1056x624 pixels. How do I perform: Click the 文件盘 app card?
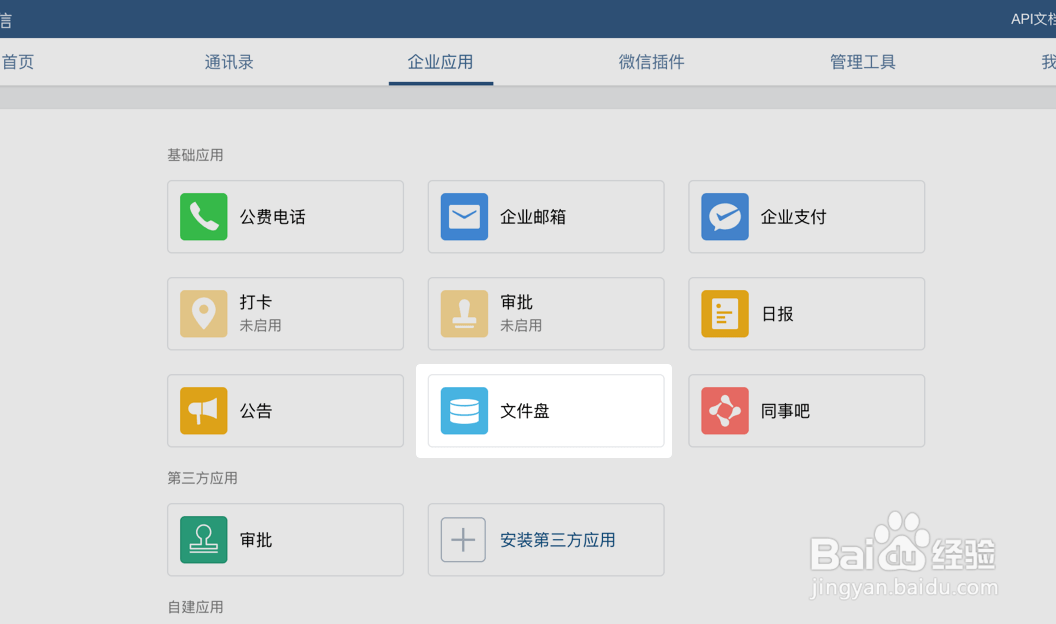(x=546, y=410)
